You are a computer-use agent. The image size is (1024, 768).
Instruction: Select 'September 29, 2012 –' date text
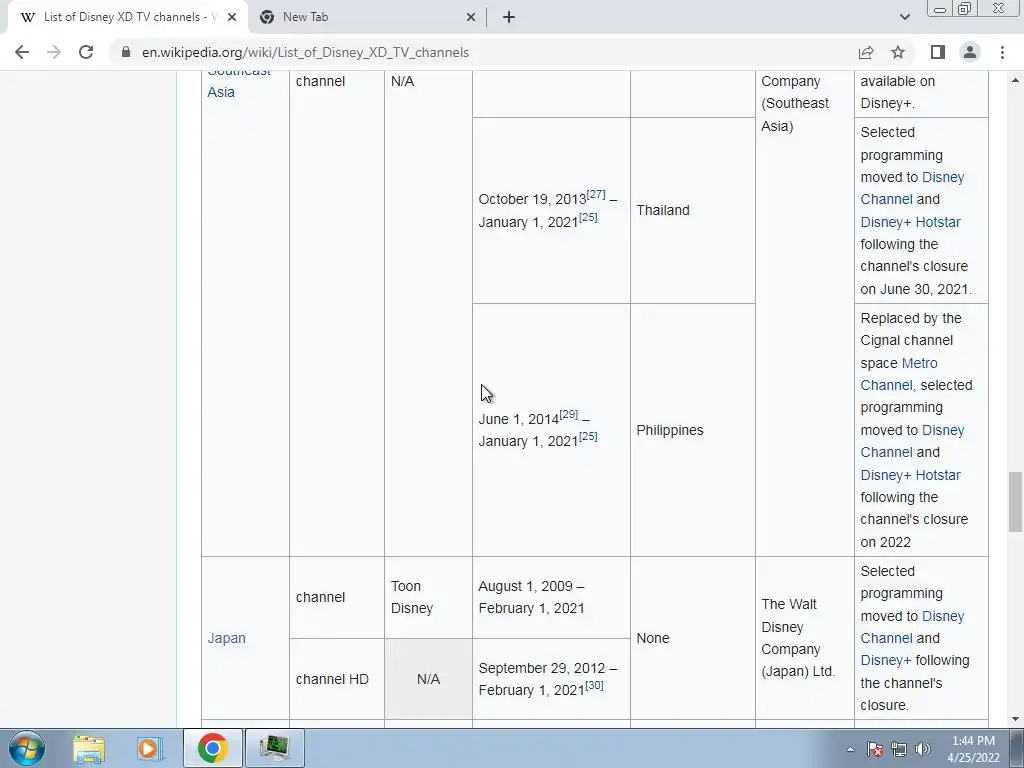(x=547, y=668)
